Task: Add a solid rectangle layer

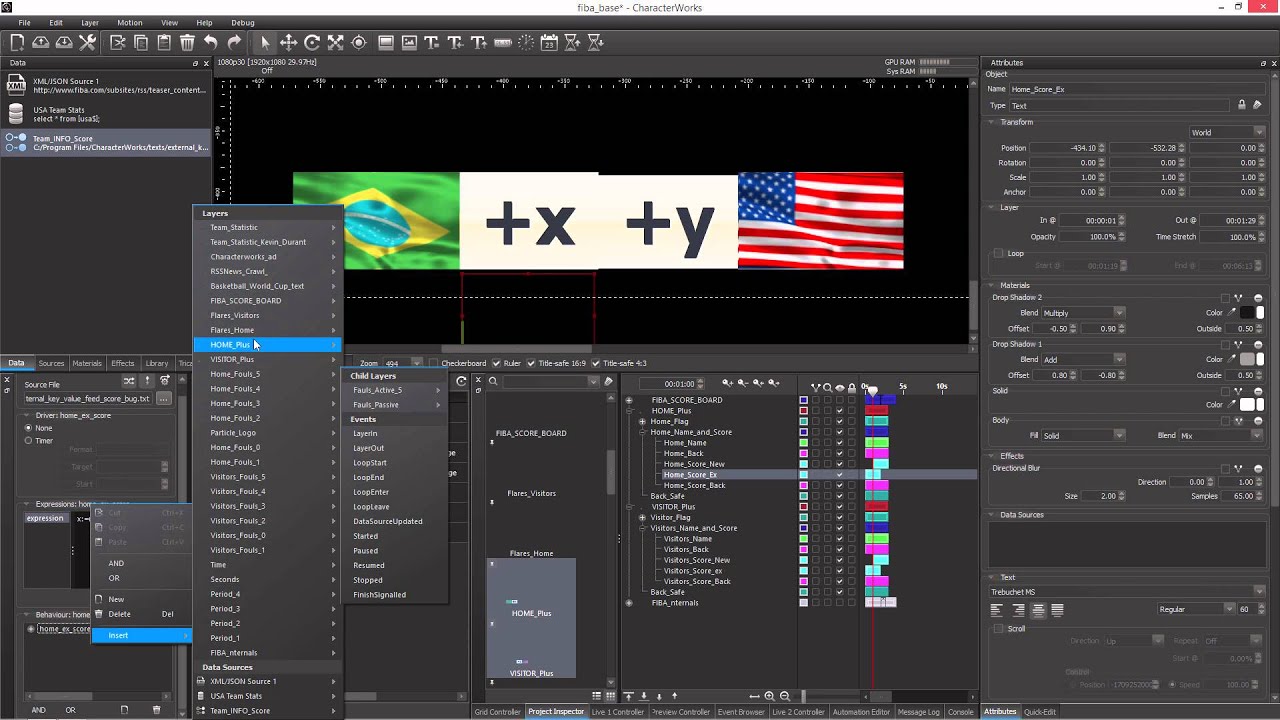Action: point(386,42)
